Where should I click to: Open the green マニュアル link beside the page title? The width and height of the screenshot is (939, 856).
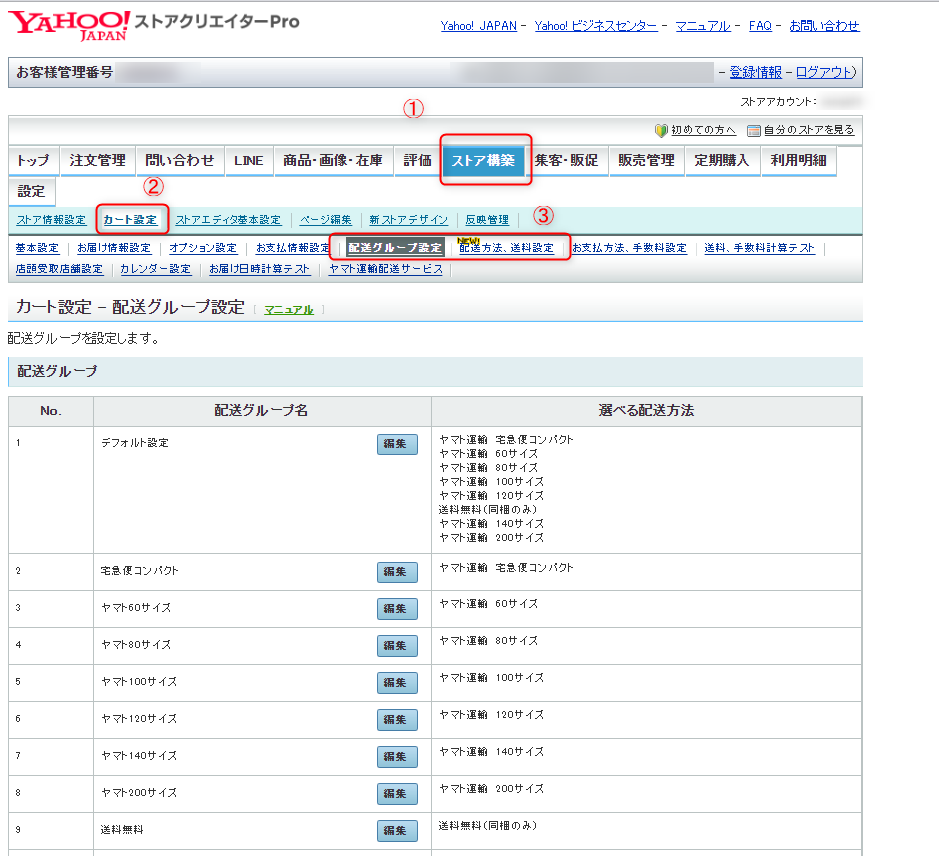pyautogui.click(x=288, y=310)
